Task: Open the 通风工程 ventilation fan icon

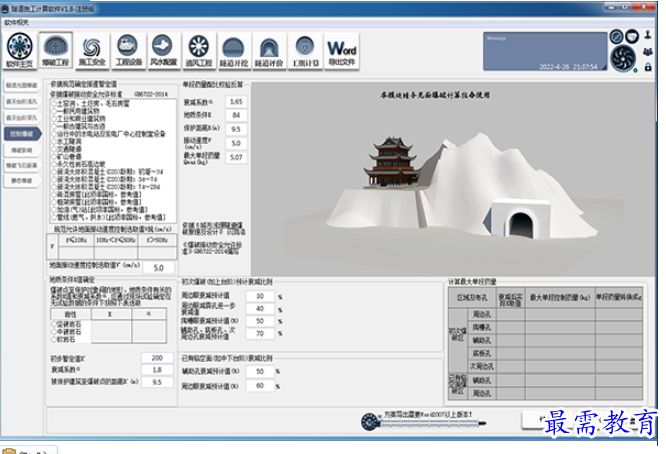Action: (199, 51)
